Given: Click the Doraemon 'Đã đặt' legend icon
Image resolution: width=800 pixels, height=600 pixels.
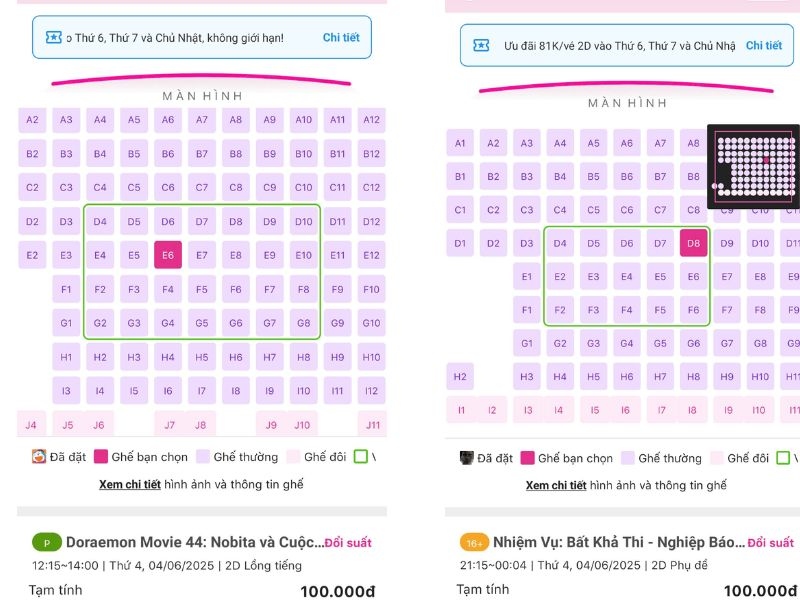Looking at the screenshot, I should [x=39, y=456].
